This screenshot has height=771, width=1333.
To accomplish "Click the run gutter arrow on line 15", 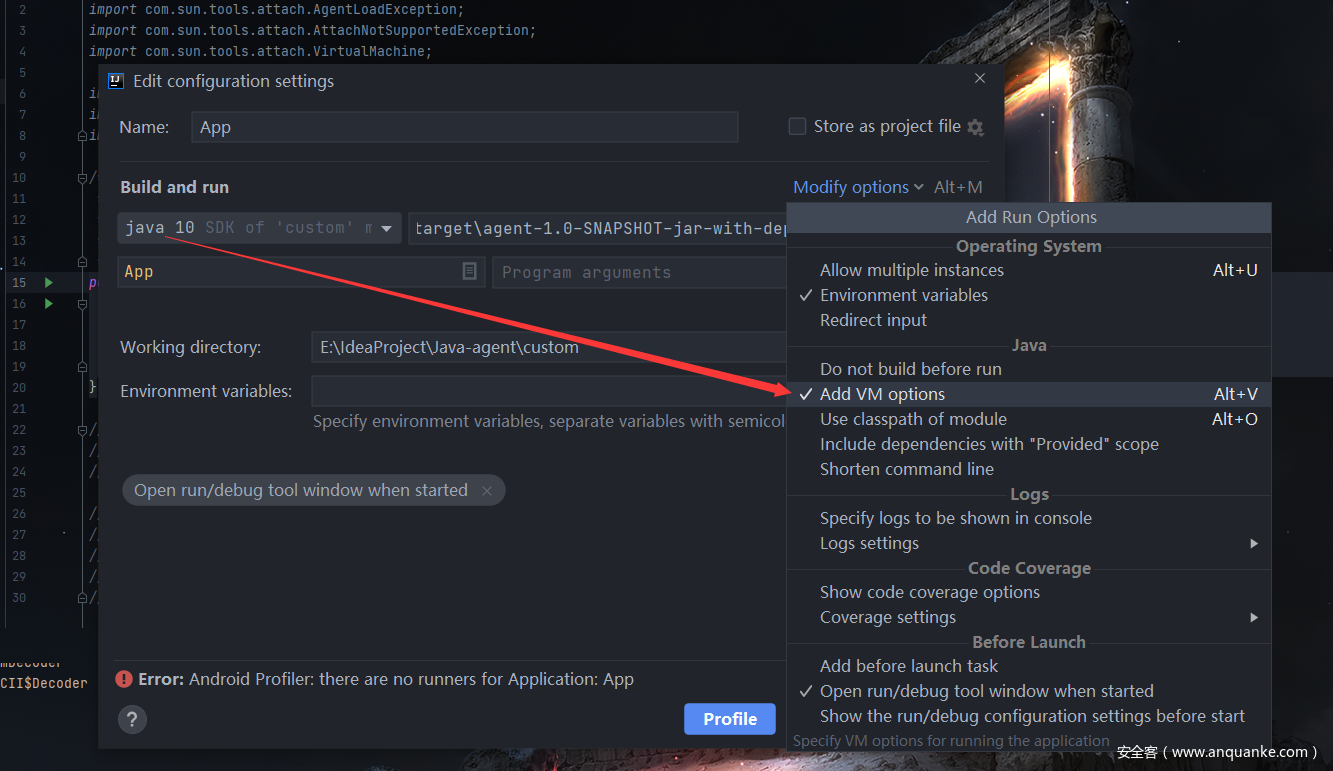I will click(x=48, y=283).
